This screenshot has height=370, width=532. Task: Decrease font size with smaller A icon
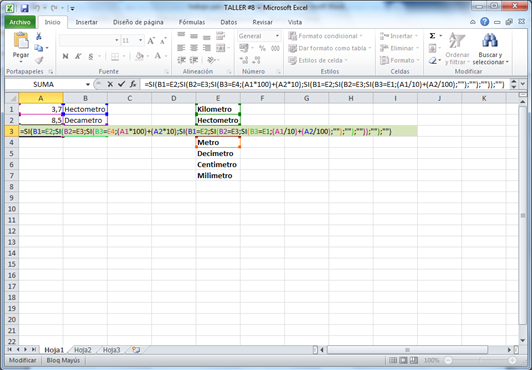[163, 41]
